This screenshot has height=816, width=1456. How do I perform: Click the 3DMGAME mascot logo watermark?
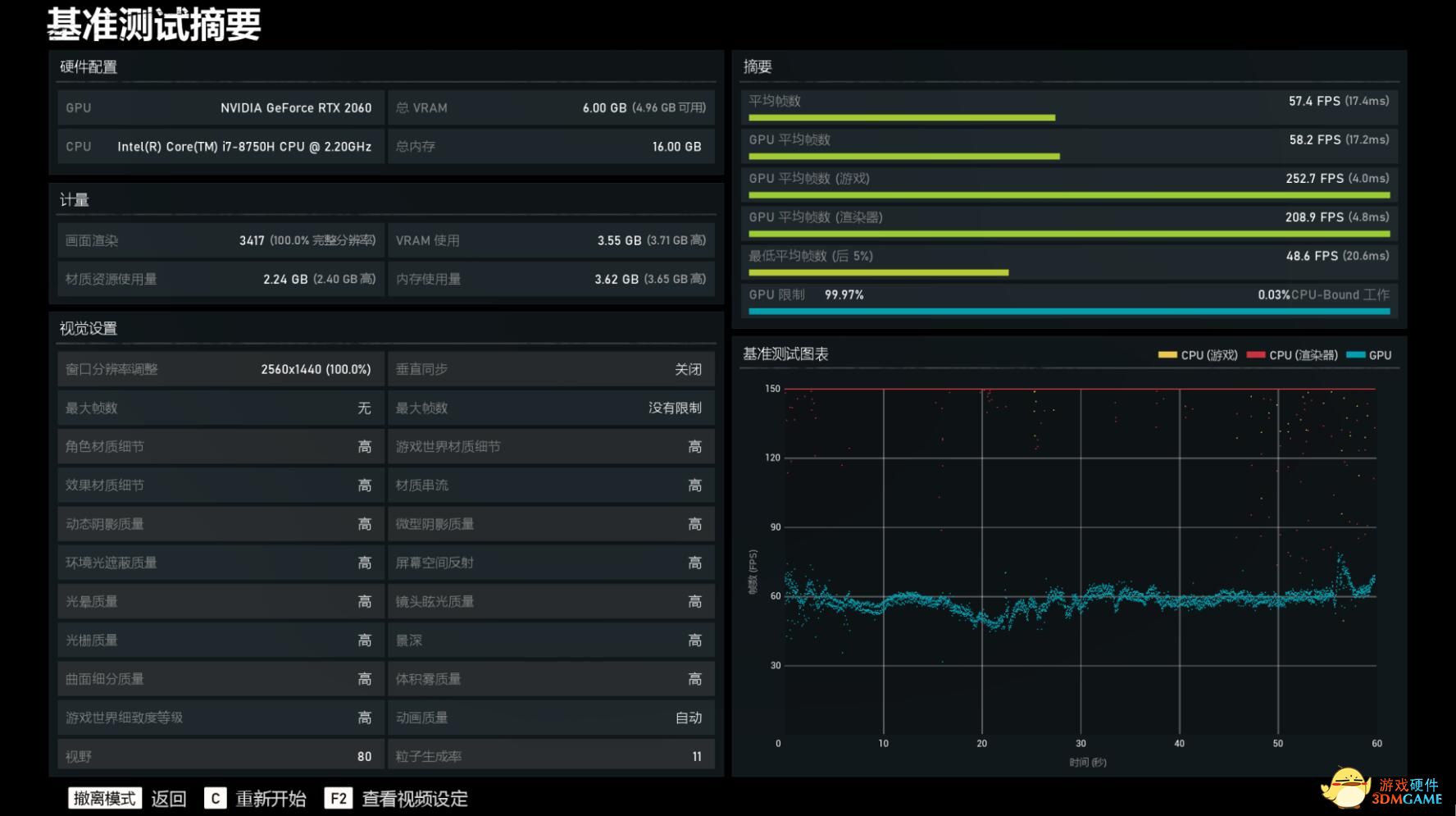point(1346,787)
